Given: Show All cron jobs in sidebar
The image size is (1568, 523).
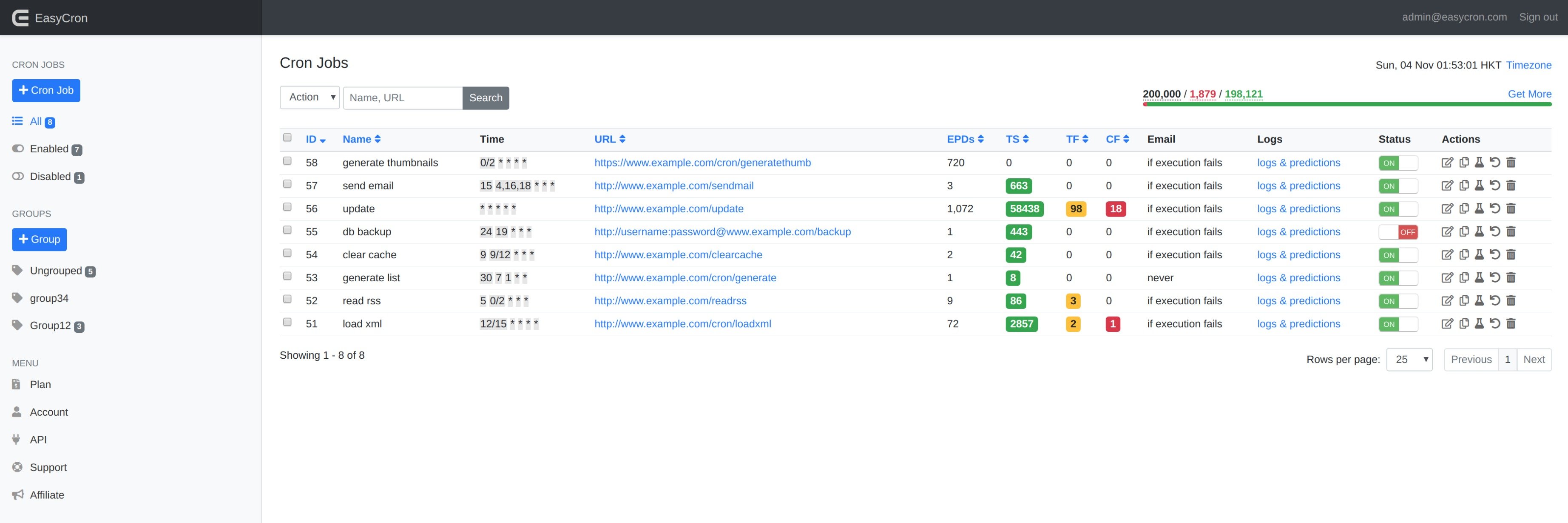Looking at the screenshot, I should [34, 121].
